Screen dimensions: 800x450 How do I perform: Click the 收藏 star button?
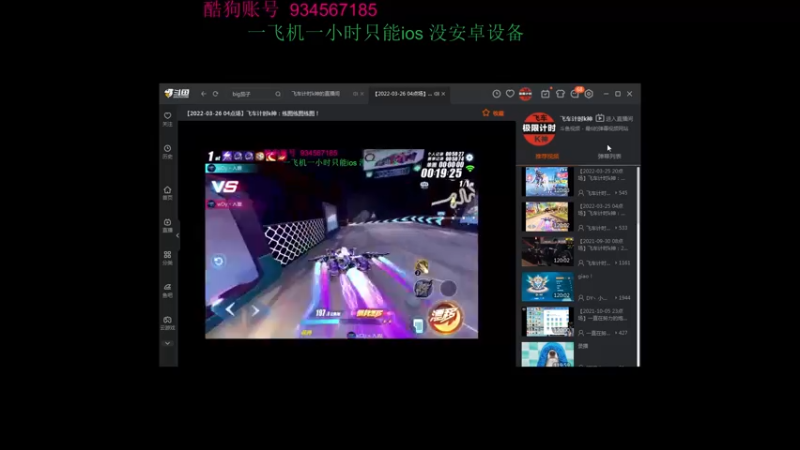[x=493, y=113]
